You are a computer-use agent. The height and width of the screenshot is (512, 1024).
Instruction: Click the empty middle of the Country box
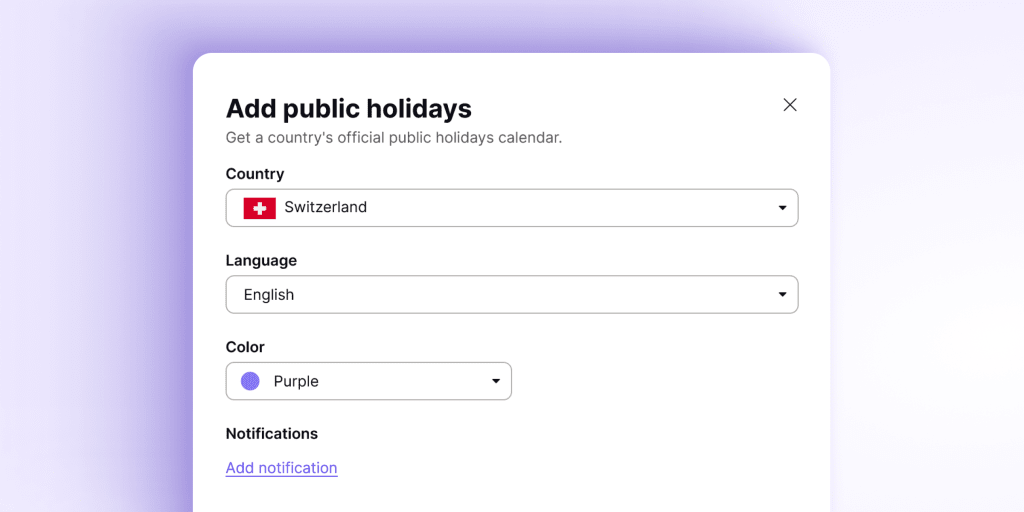(x=560, y=208)
